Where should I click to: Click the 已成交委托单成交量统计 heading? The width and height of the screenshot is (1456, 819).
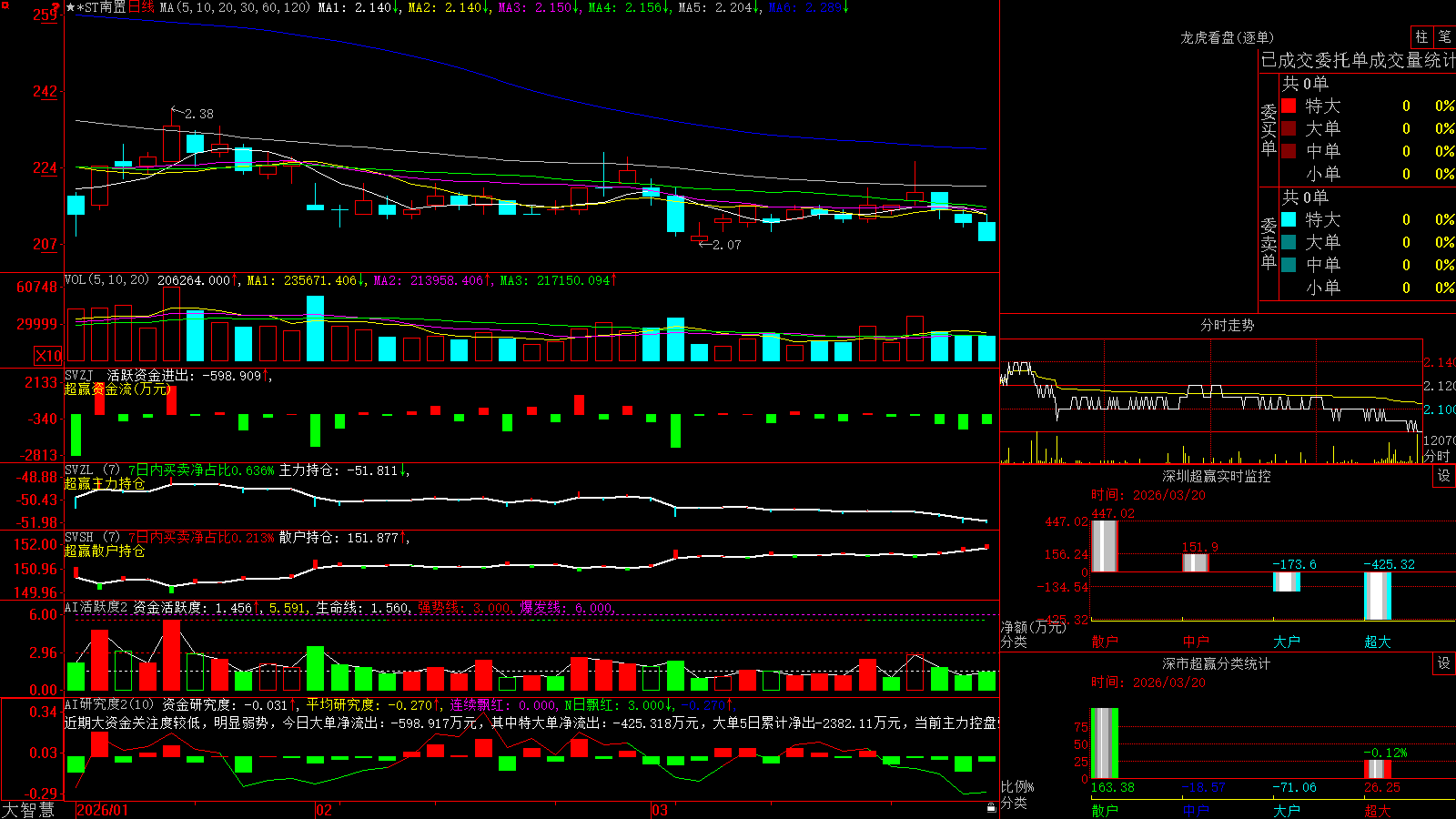[x=1358, y=60]
